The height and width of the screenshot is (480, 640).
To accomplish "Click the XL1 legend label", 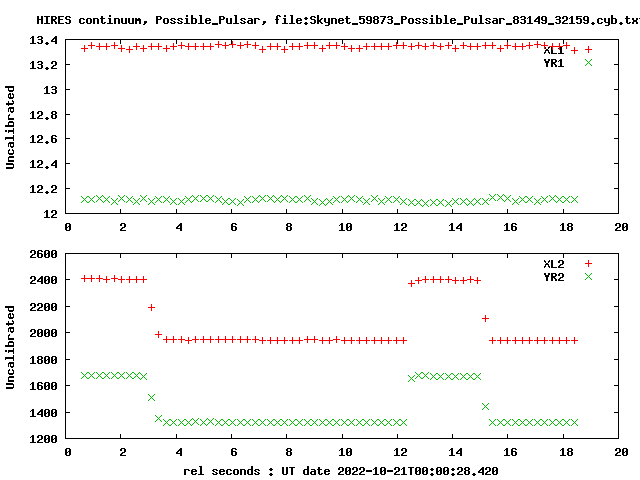I will click(553, 50).
